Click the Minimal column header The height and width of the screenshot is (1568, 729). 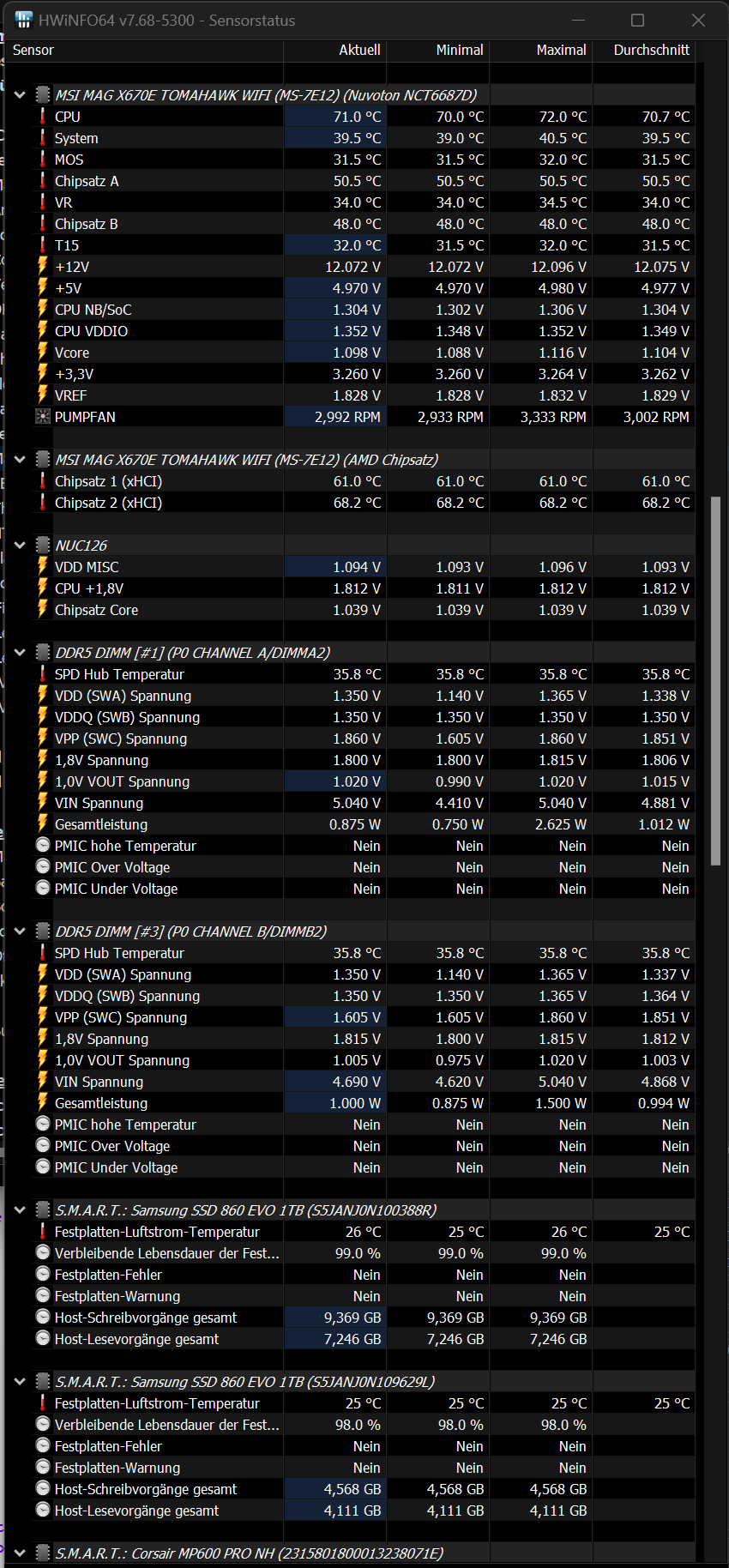coord(437,51)
